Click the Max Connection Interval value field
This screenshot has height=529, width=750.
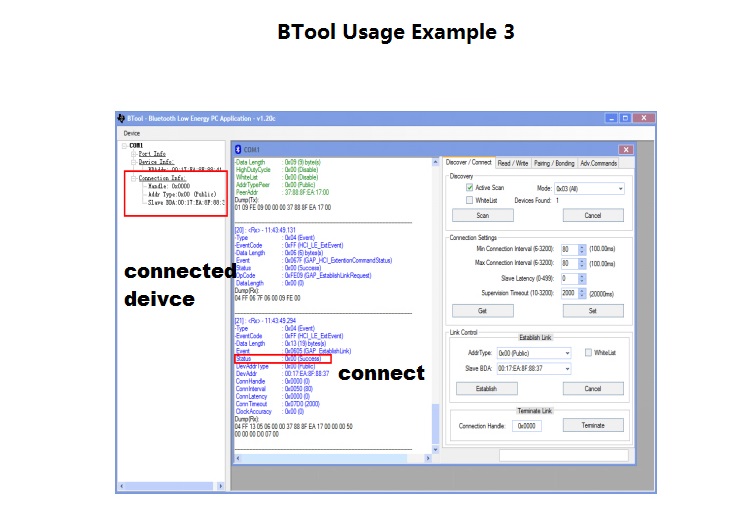click(569, 263)
